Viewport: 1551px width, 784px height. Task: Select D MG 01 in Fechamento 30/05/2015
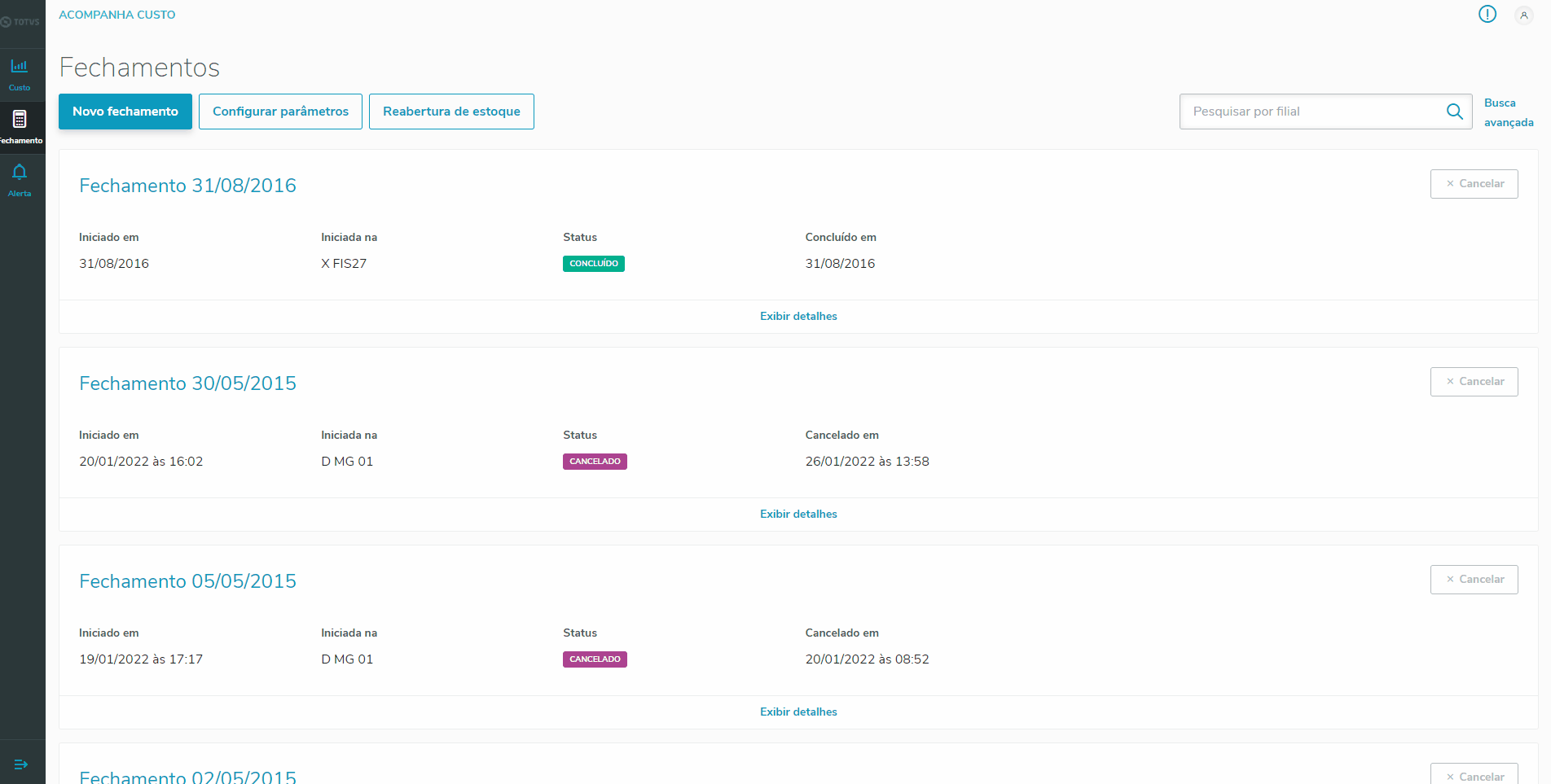pos(347,462)
